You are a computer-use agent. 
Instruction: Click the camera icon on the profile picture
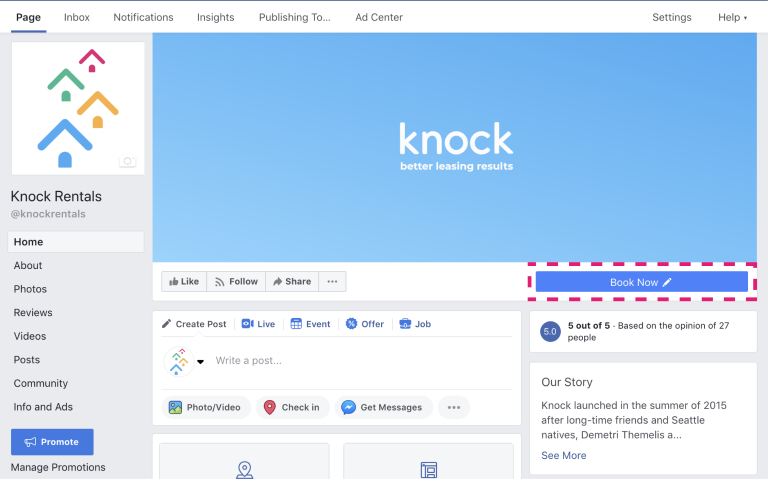127,161
